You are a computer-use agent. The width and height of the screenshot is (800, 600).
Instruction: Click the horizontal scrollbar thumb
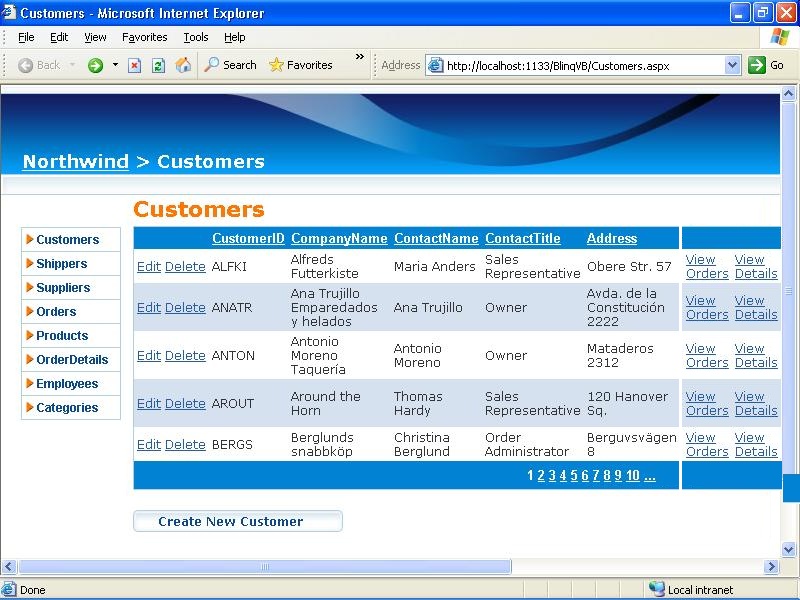tap(265, 566)
